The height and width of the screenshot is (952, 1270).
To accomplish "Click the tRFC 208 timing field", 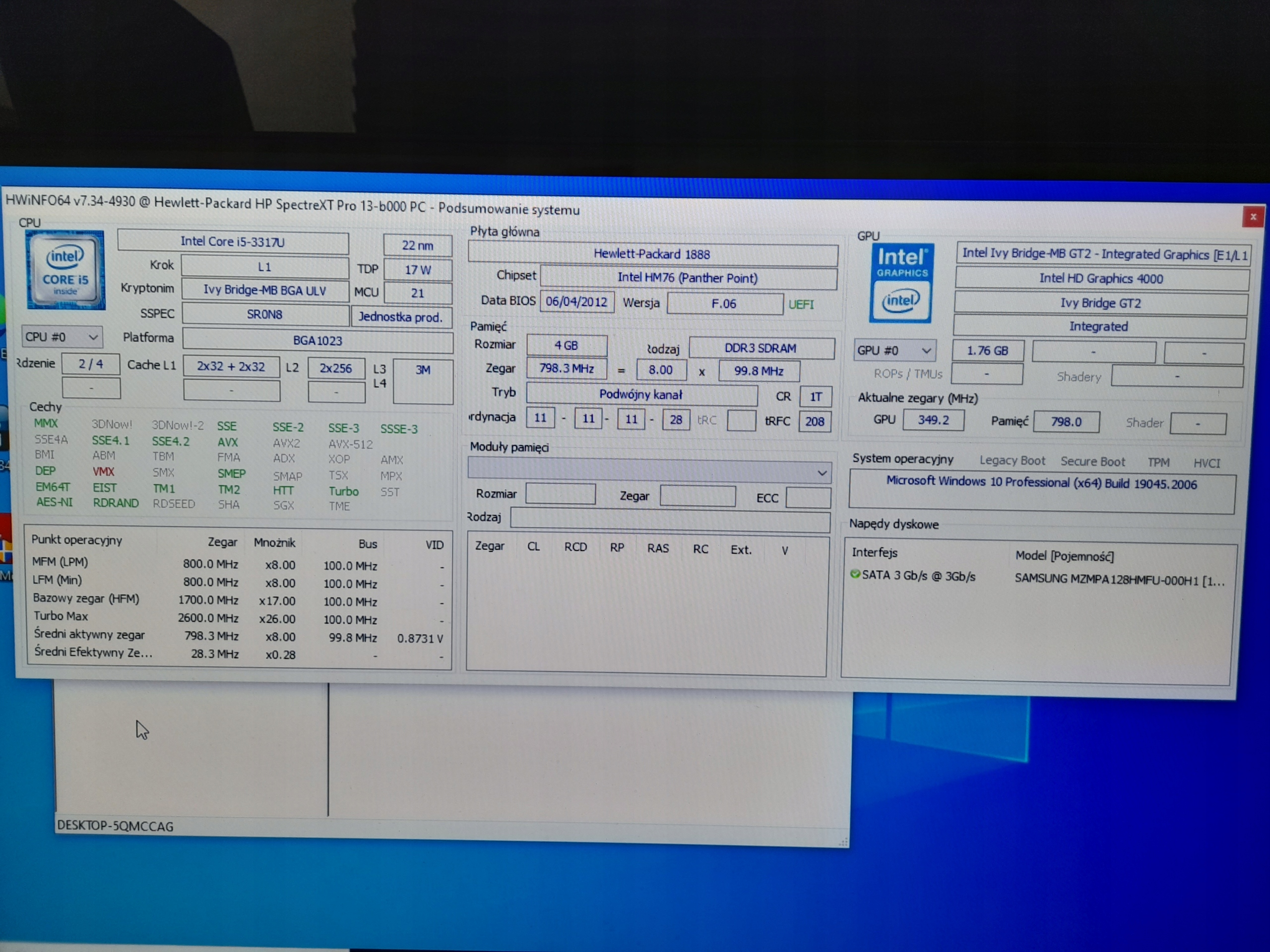I will (815, 422).
